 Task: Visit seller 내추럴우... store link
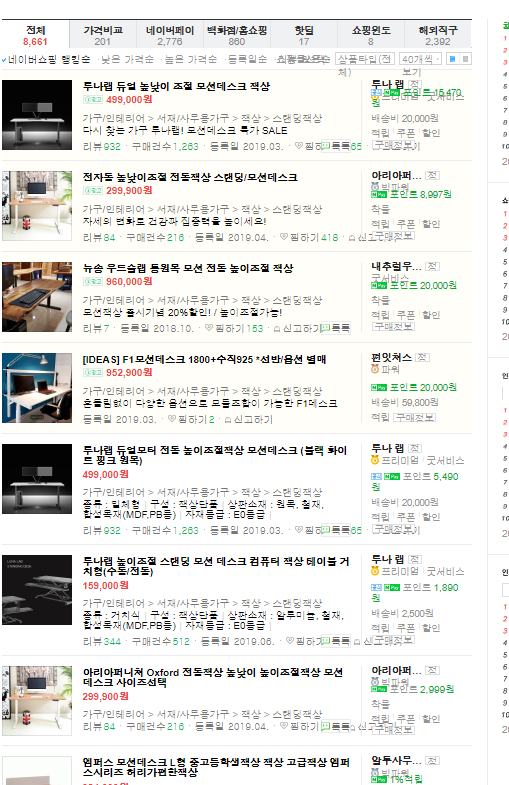coord(396,266)
